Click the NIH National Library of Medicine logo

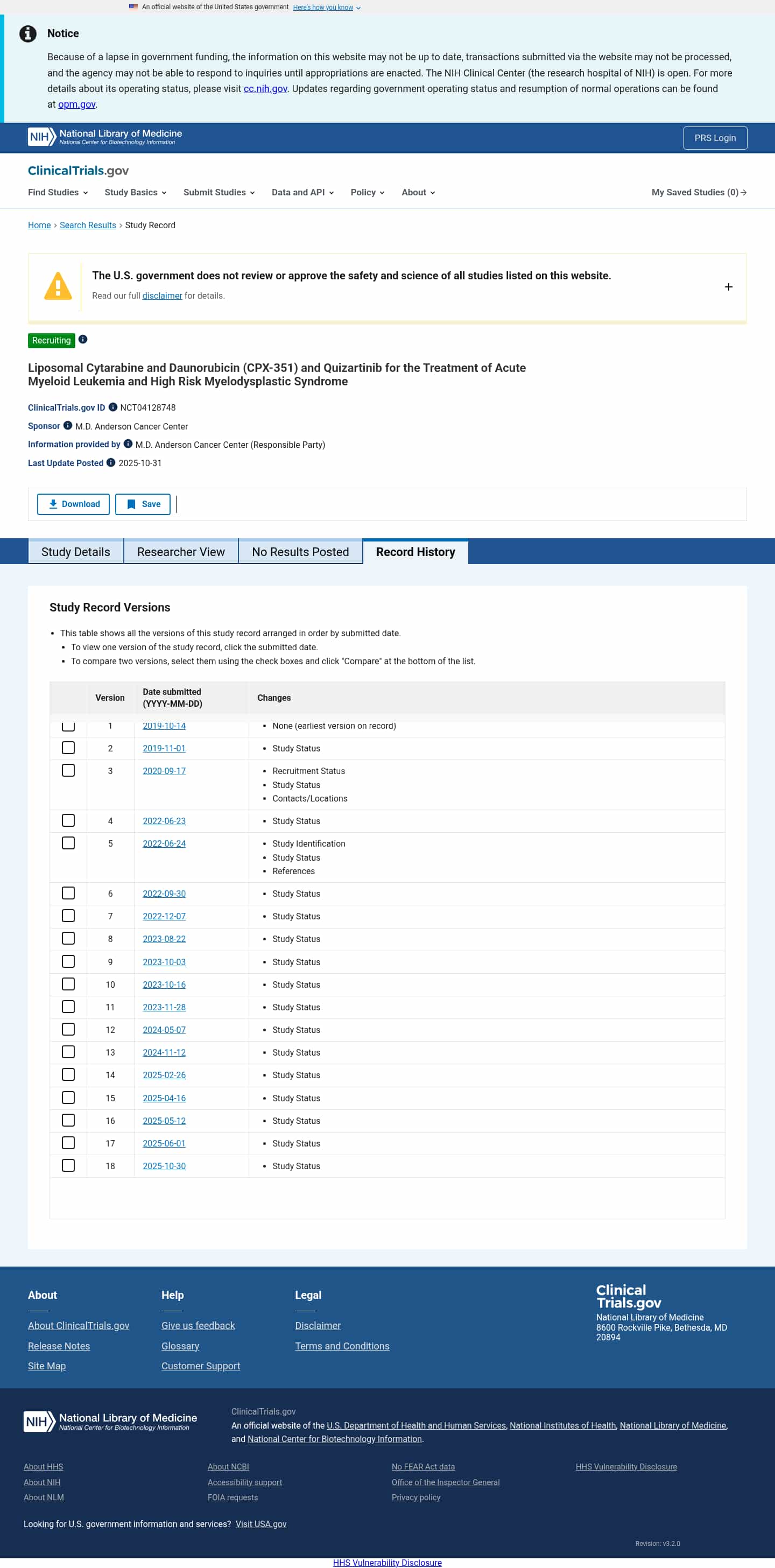(x=105, y=137)
